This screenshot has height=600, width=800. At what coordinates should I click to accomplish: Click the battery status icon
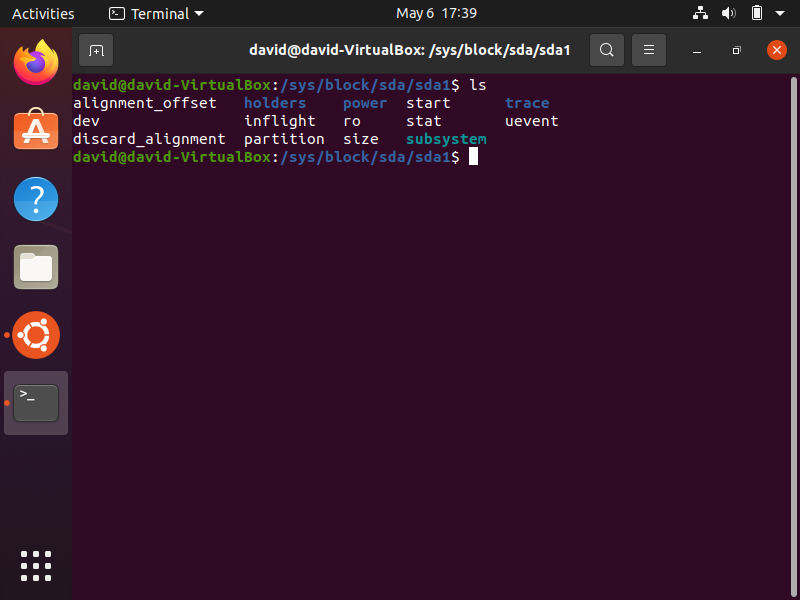(x=755, y=13)
